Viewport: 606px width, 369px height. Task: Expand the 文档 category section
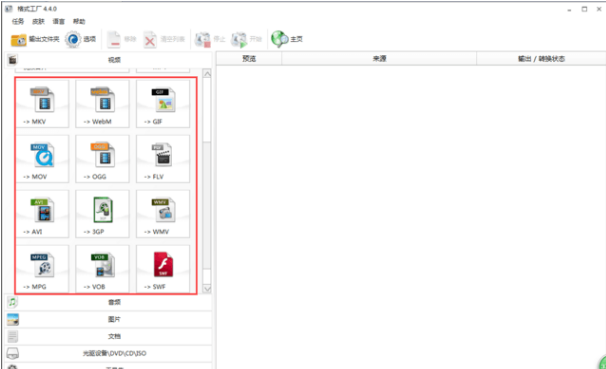108,336
